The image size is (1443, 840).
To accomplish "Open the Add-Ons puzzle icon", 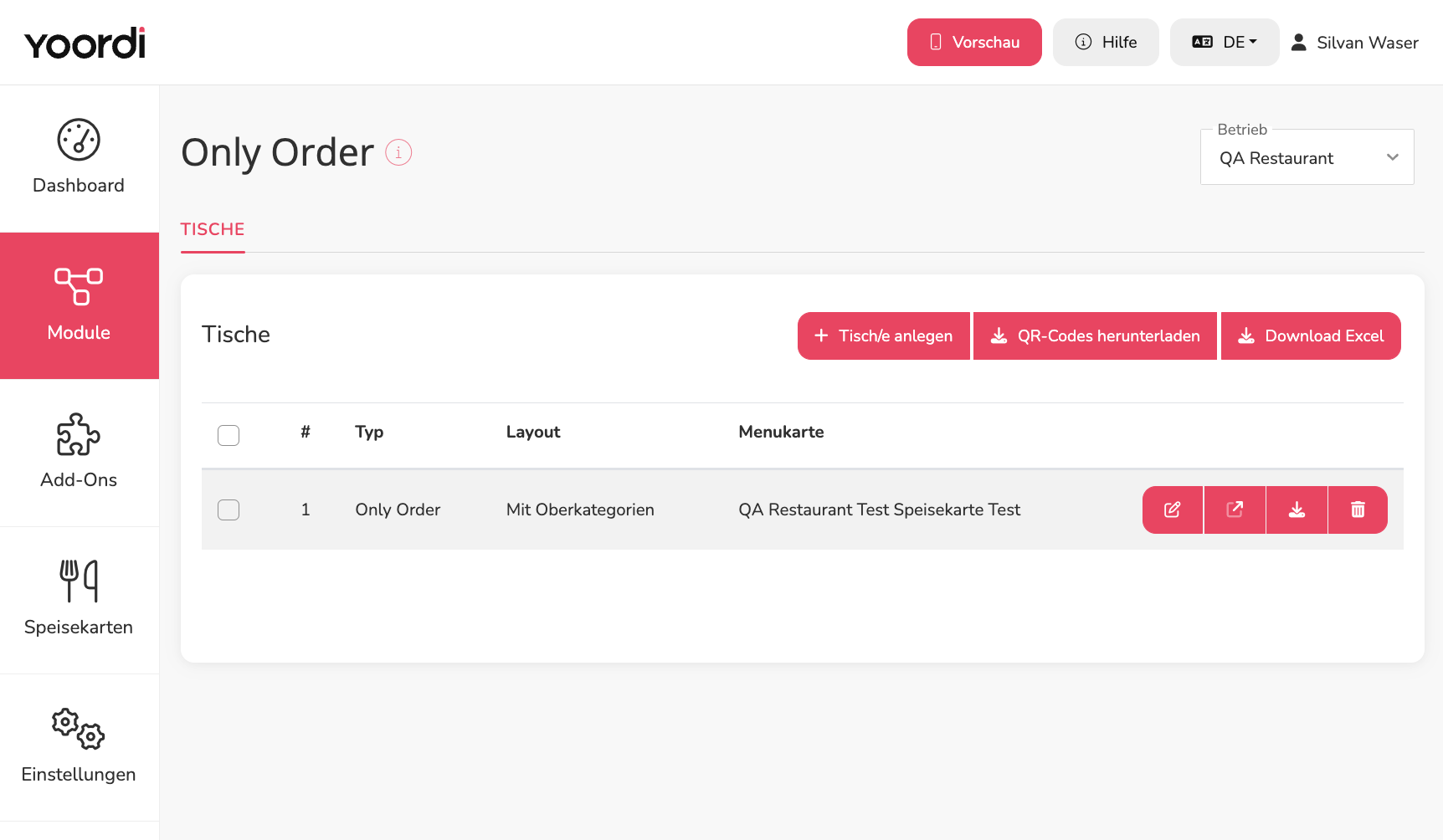I will (x=79, y=434).
